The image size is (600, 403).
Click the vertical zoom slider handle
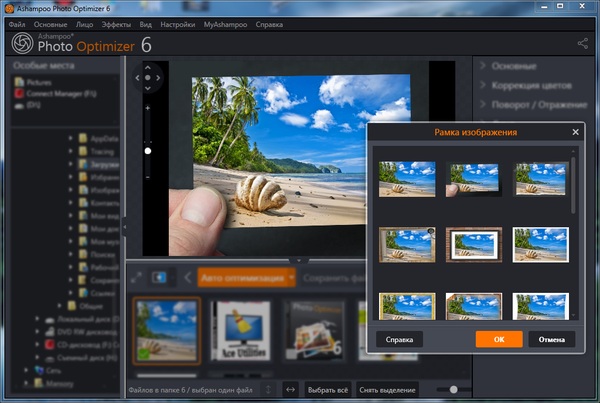[x=148, y=151]
